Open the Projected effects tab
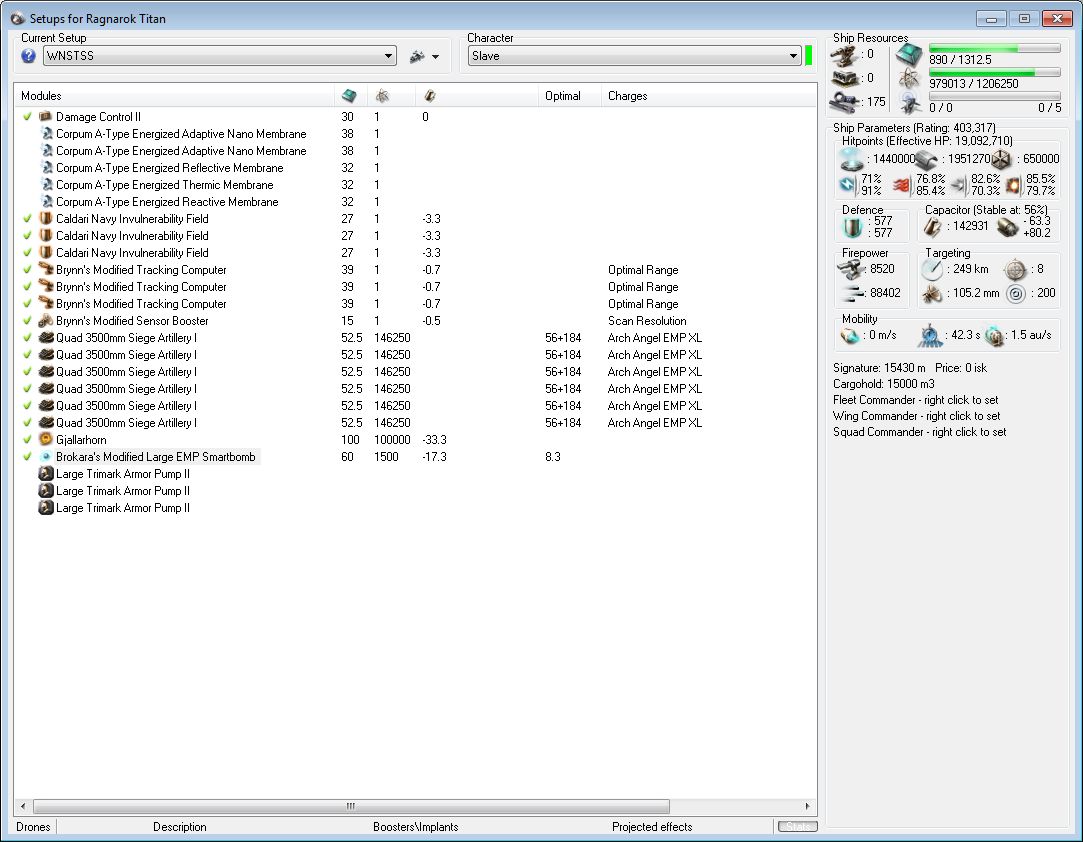Image resolution: width=1083 pixels, height=842 pixels. click(x=652, y=827)
